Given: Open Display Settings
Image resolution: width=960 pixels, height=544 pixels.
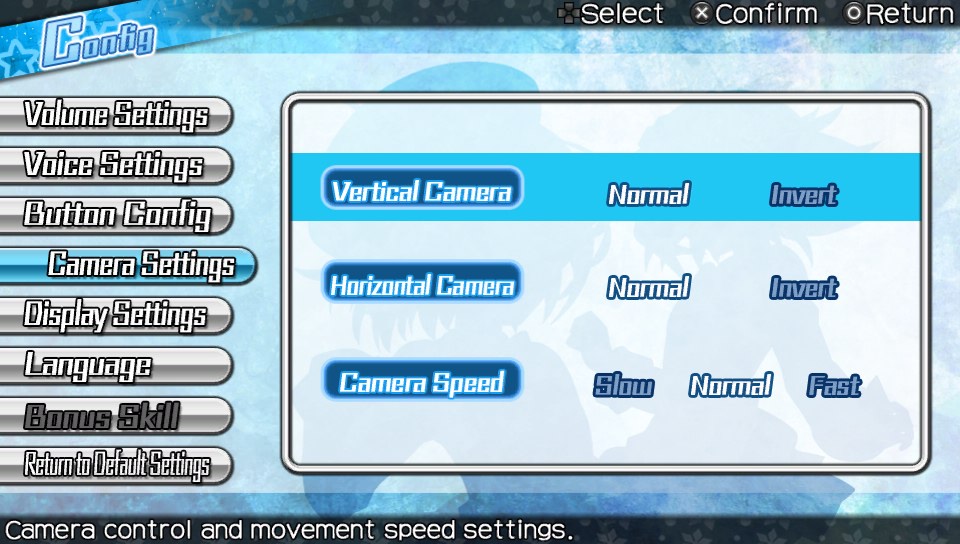Looking at the screenshot, I should pos(116,315).
